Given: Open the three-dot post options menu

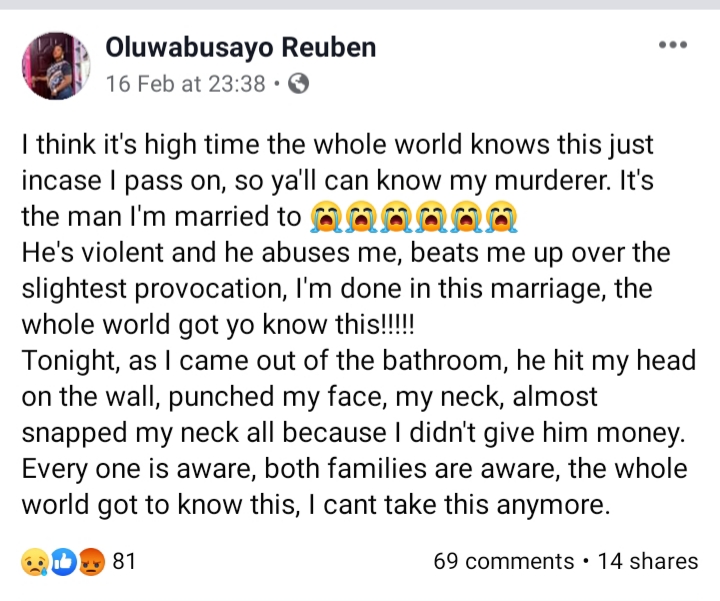Looking at the screenshot, I should [x=672, y=46].
